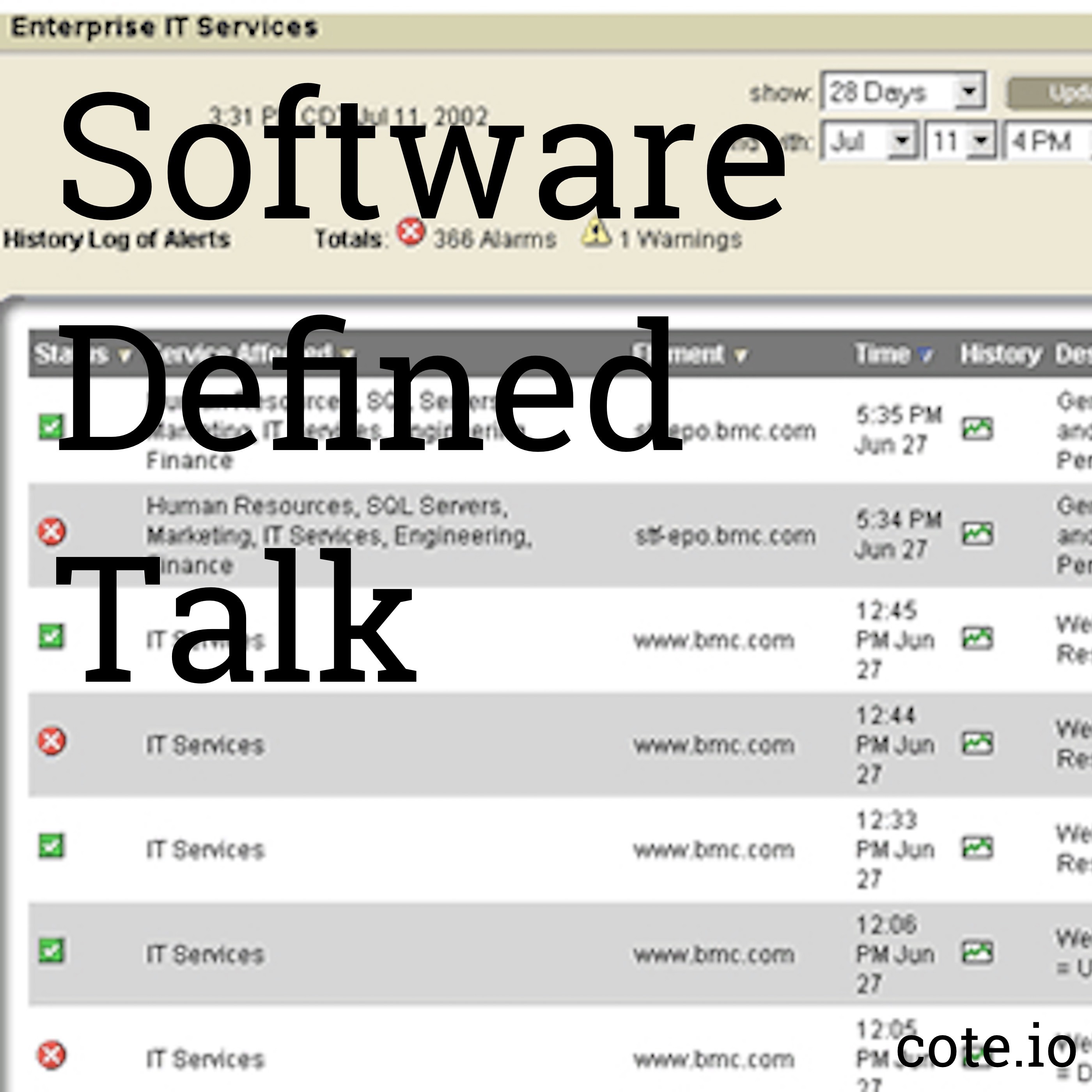Click the 5:34 PM Jun 27 time cell
1092x1092 pixels.
[898, 534]
